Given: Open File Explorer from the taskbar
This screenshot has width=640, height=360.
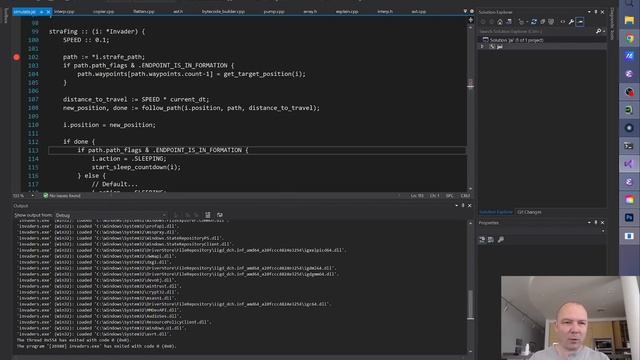Looking at the screenshot, I should pos(629,20).
